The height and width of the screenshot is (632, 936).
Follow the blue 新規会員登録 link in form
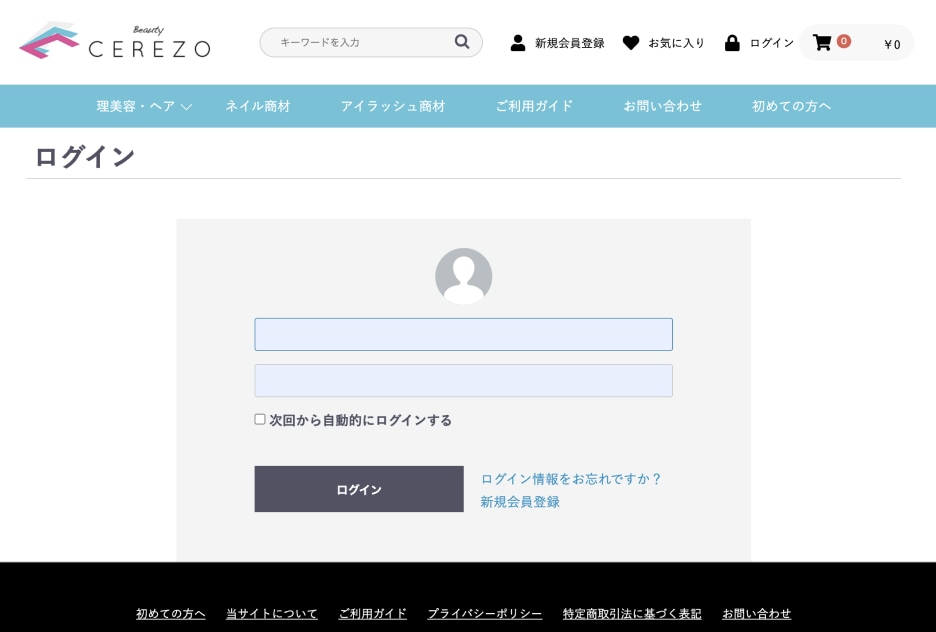tap(520, 502)
